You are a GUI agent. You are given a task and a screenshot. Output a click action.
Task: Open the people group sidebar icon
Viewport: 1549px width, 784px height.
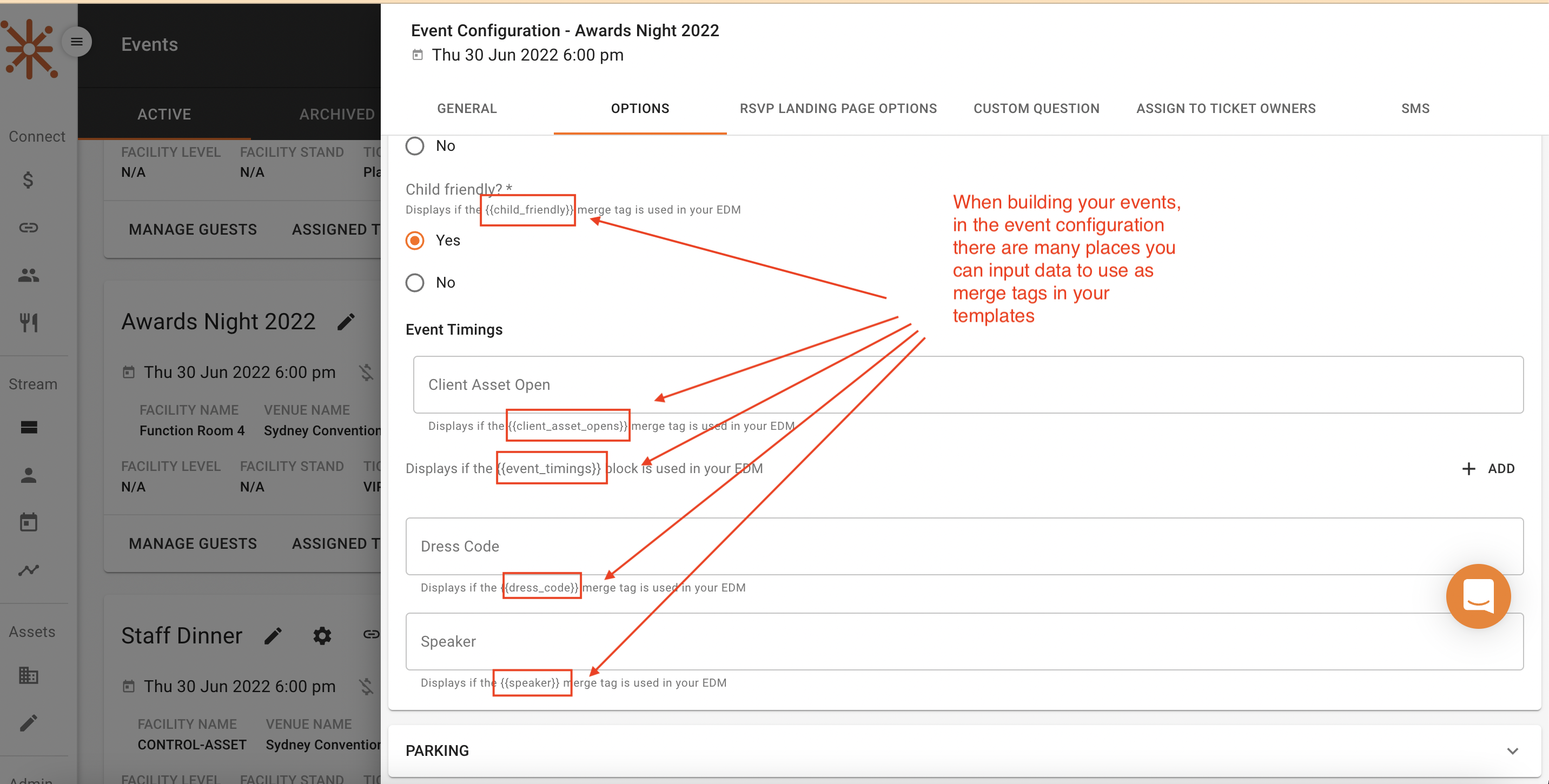pos(28,275)
